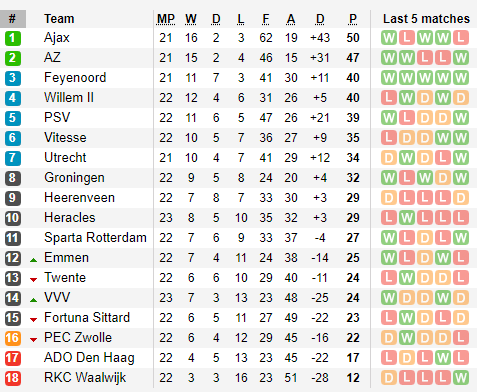Click the orange position 16 badge
Image resolution: width=477 pixels, height=392 pixels.
pos(13,338)
